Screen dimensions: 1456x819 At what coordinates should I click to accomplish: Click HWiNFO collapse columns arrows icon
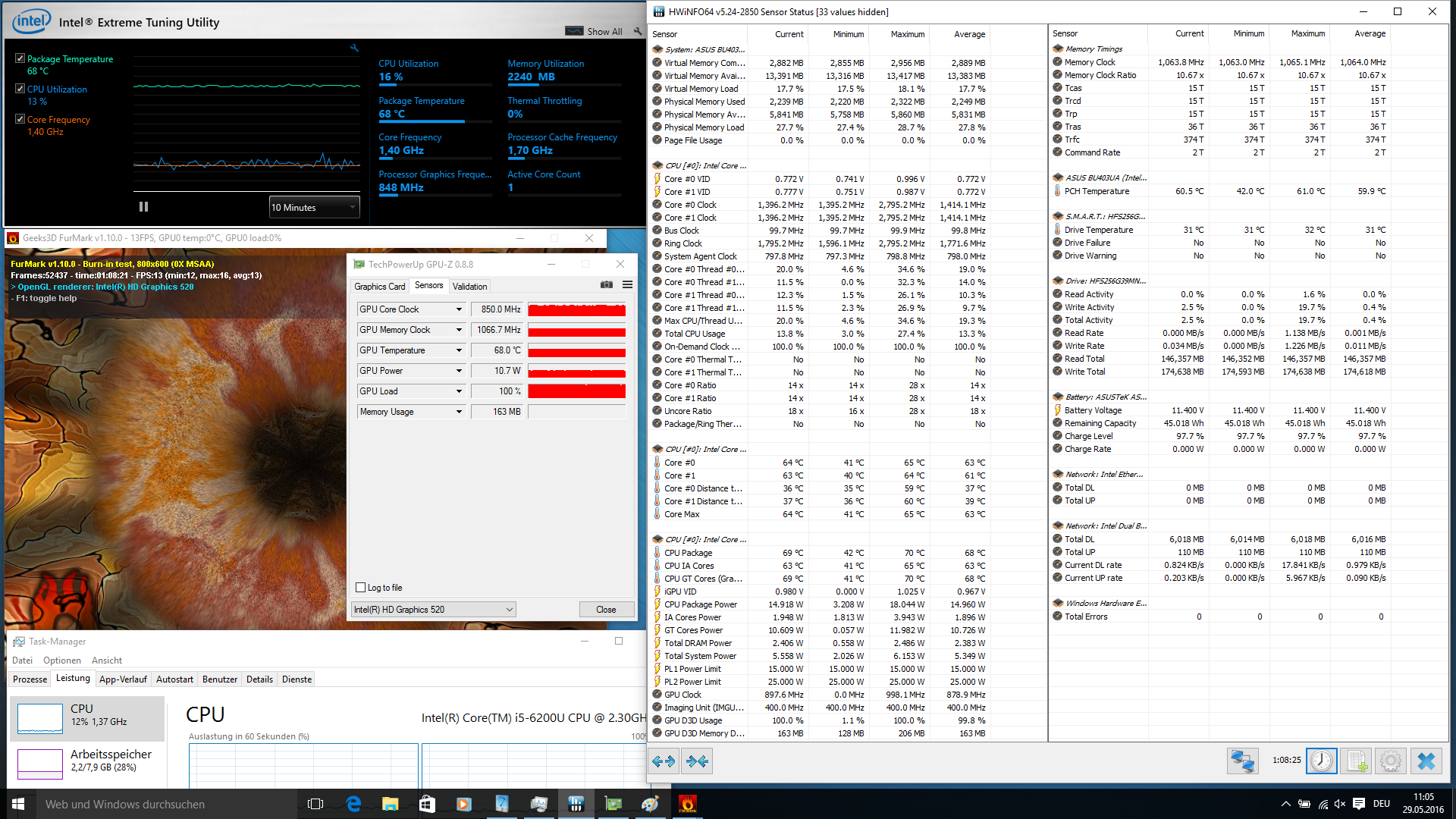coord(697,761)
